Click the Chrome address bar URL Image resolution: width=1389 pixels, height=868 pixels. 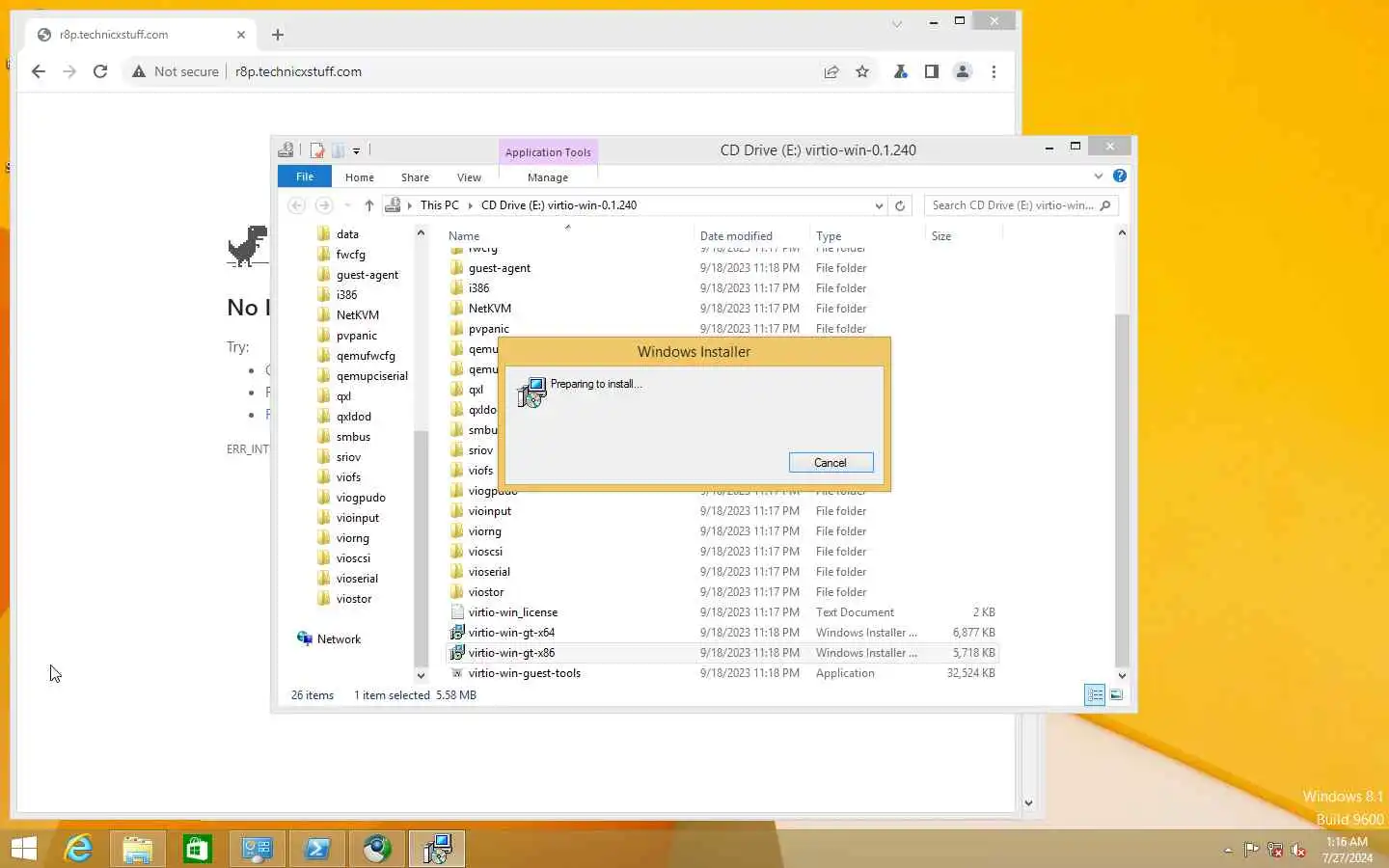coord(298,71)
